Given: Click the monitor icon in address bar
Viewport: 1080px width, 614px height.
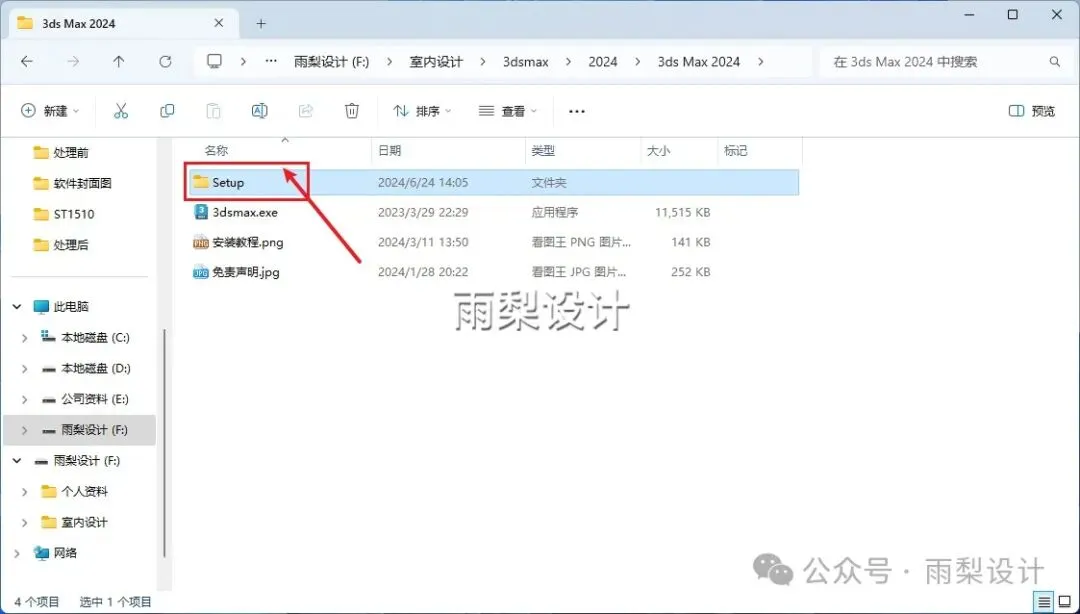Looking at the screenshot, I should (215, 61).
